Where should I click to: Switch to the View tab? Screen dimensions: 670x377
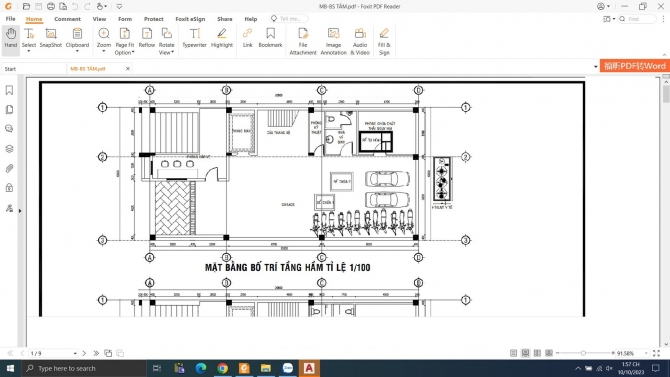pos(99,19)
